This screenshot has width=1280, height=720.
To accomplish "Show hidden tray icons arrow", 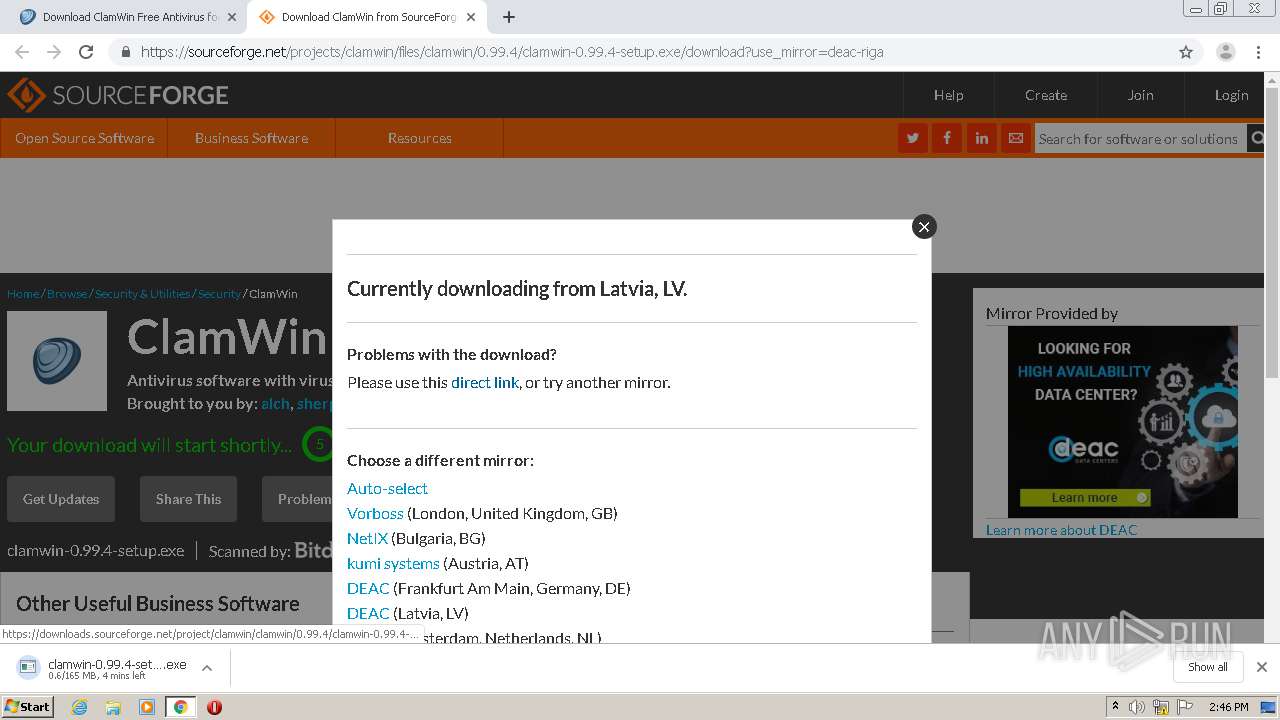I will pos(1115,707).
